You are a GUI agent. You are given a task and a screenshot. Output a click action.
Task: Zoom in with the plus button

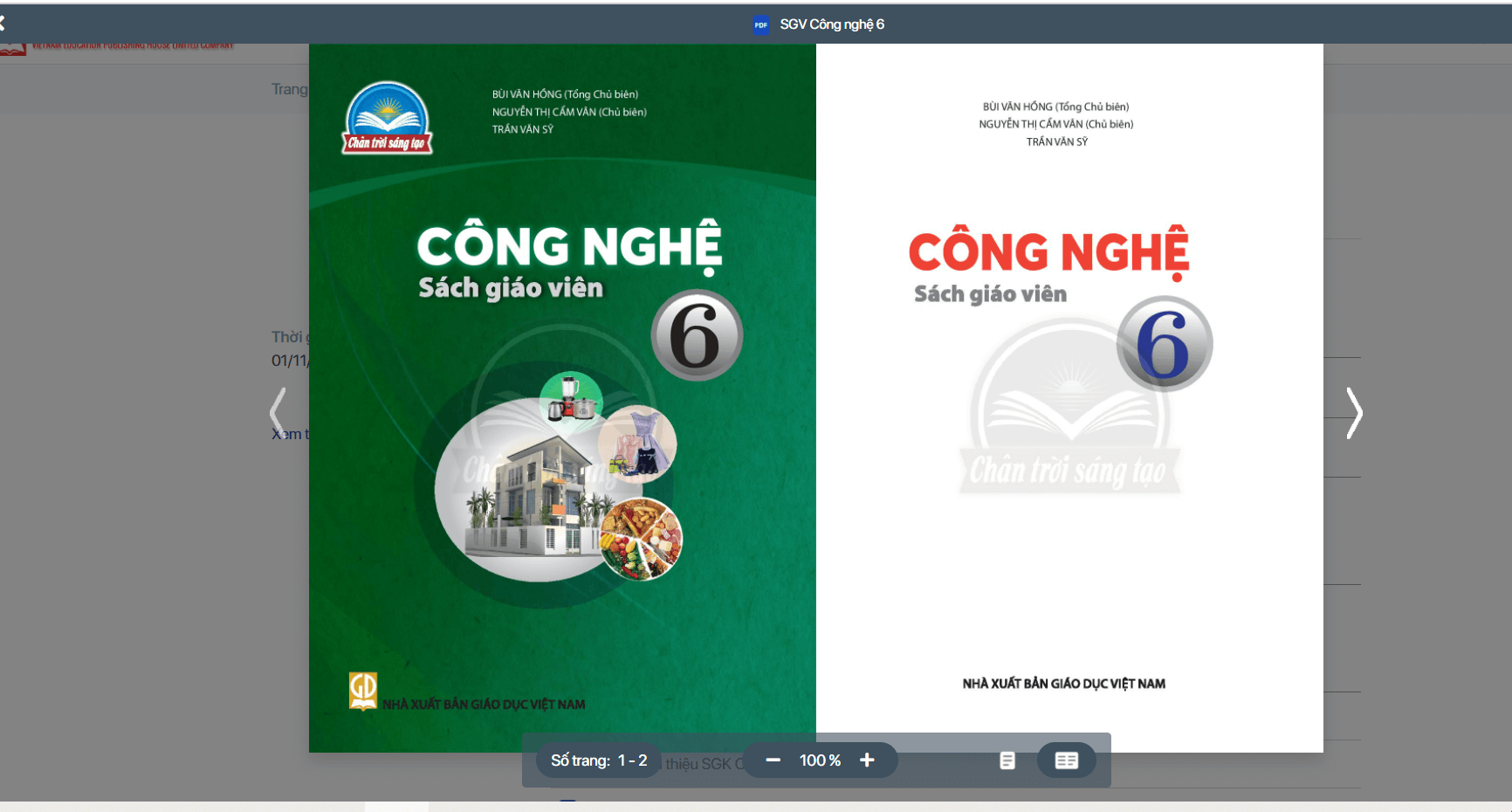coord(867,760)
